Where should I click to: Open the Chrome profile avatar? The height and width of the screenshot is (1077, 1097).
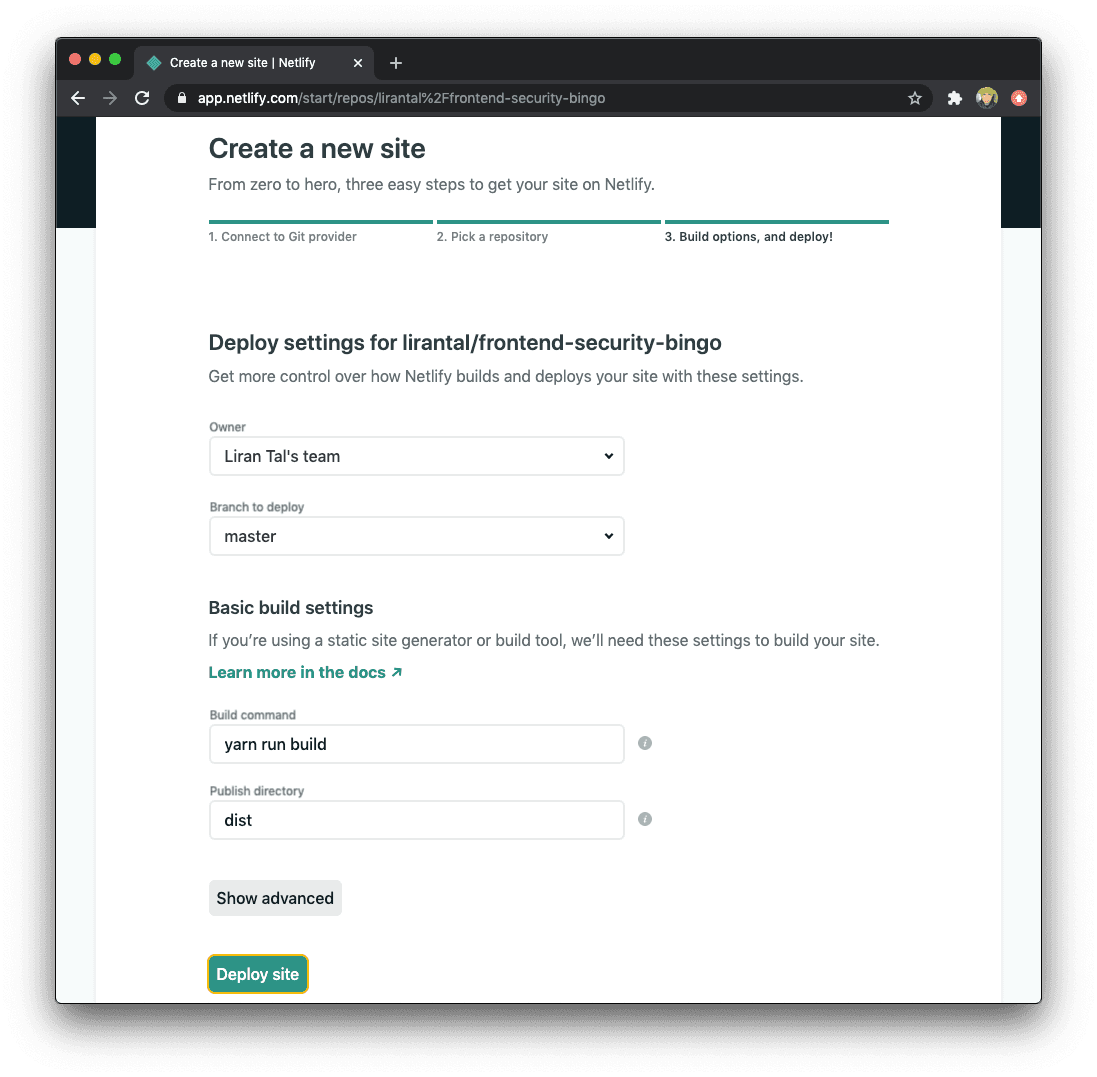[x=986, y=98]
